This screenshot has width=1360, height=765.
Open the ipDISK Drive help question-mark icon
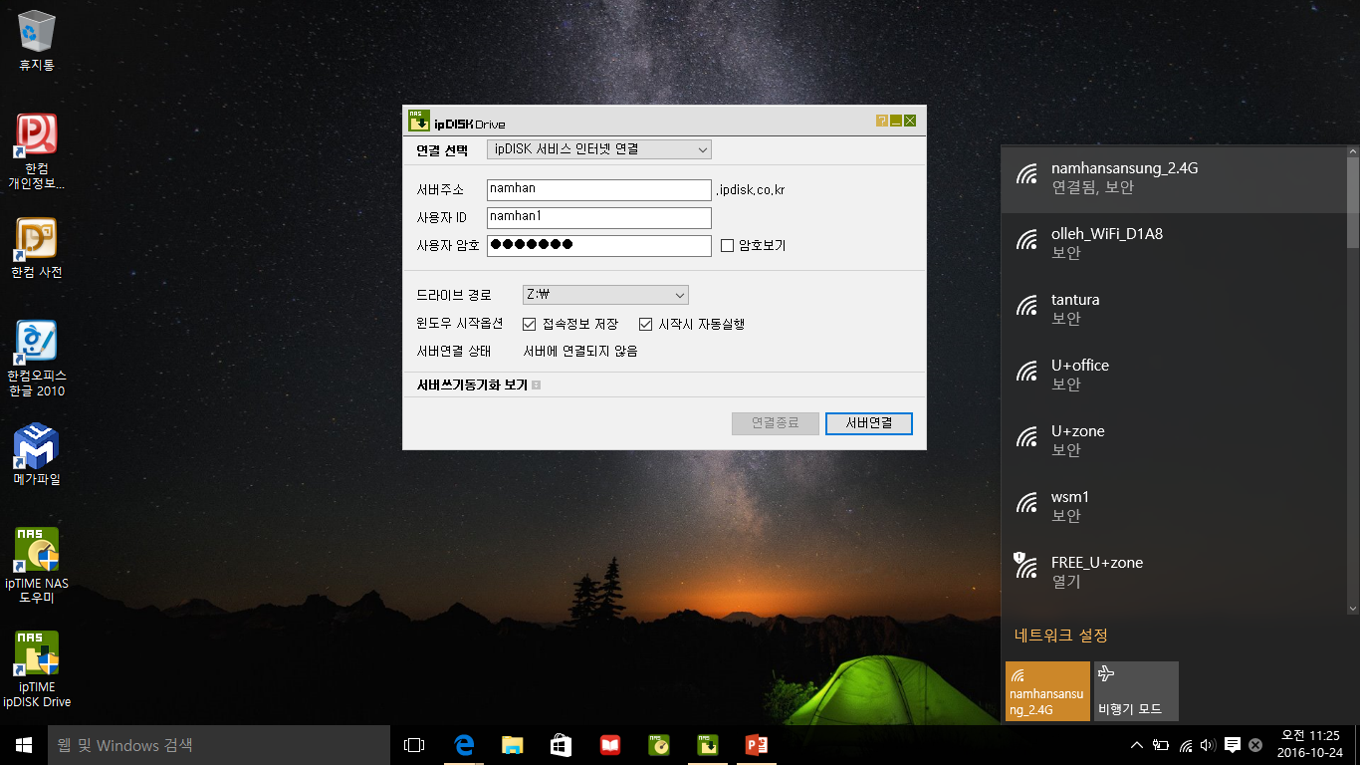click(x=881, y=121)
